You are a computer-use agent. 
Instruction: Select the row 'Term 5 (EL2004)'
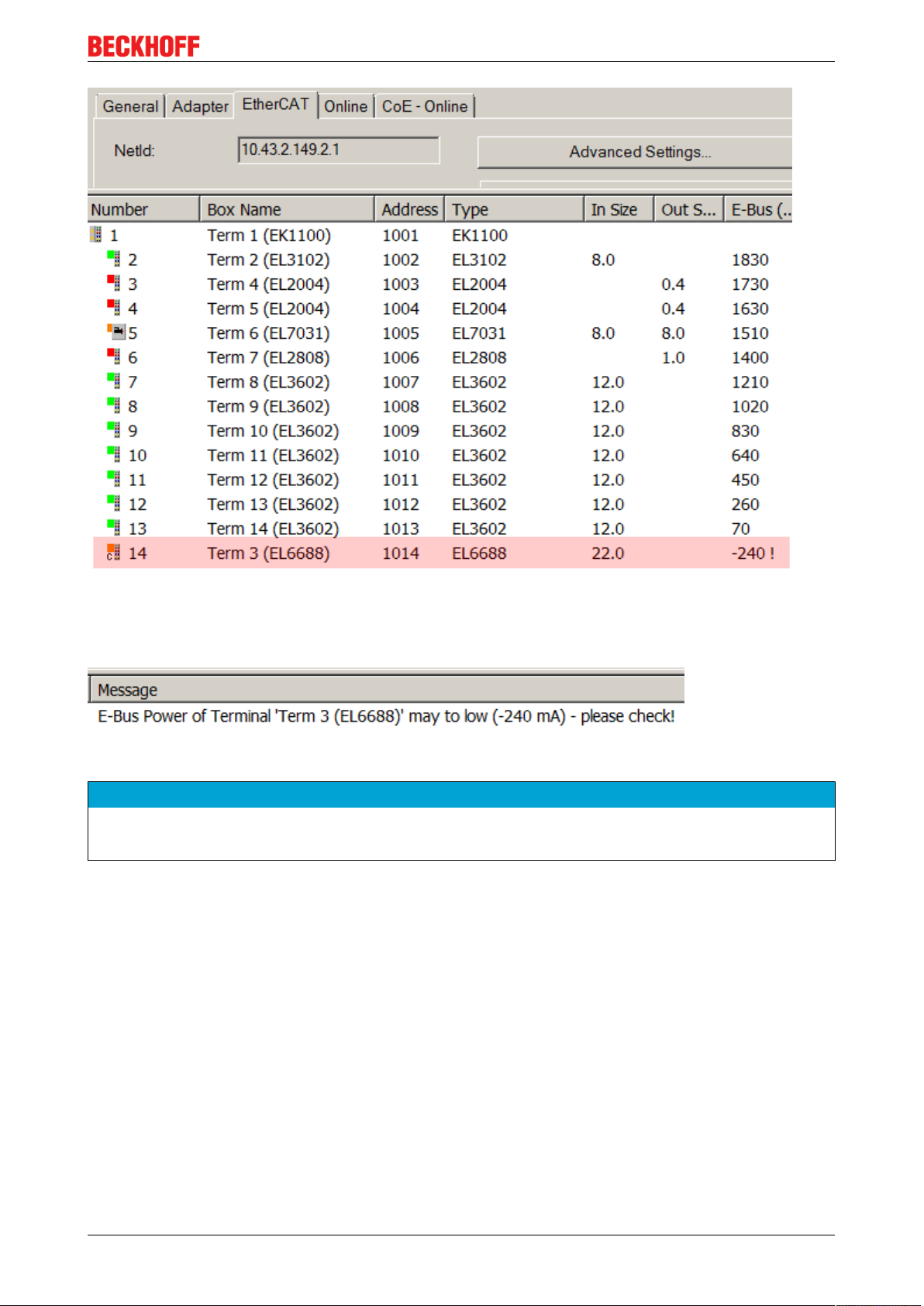(440, 308)
